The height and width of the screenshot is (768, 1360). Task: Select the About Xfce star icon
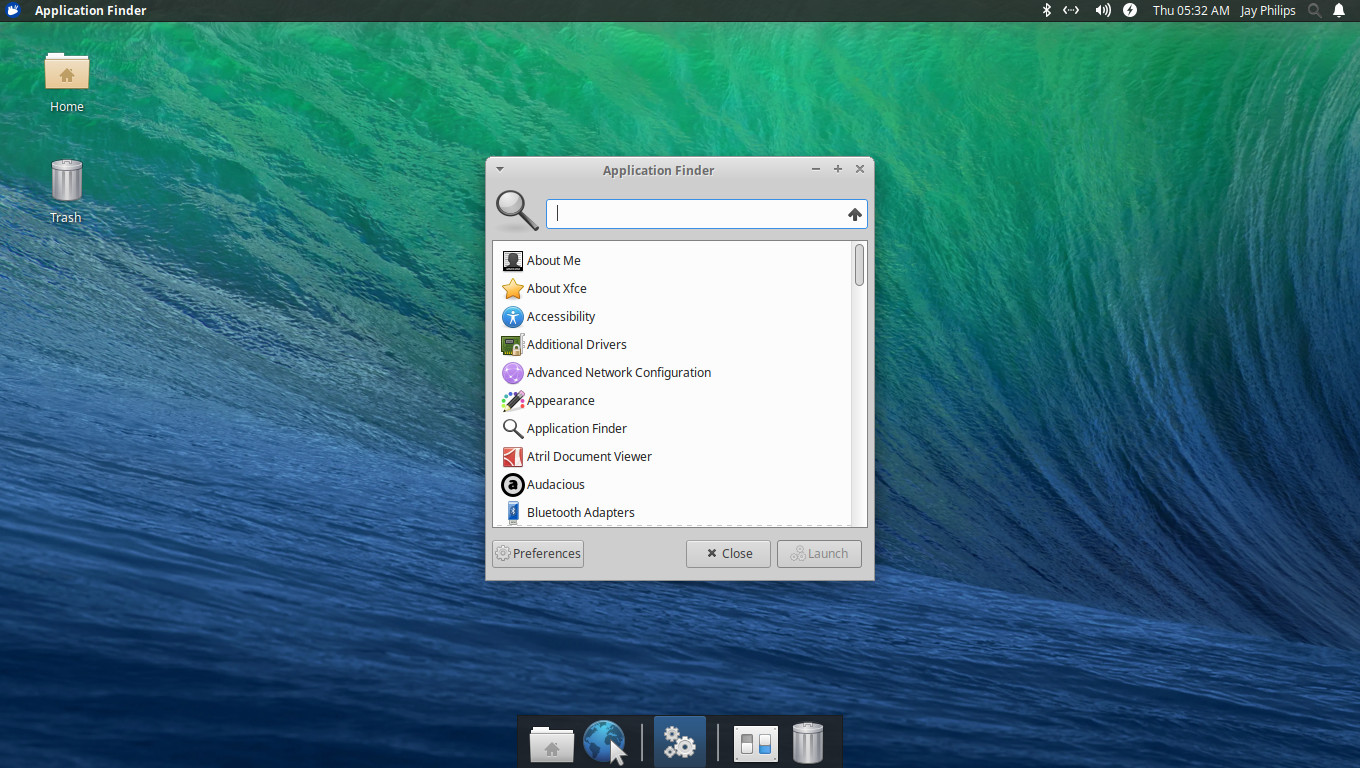512,289
